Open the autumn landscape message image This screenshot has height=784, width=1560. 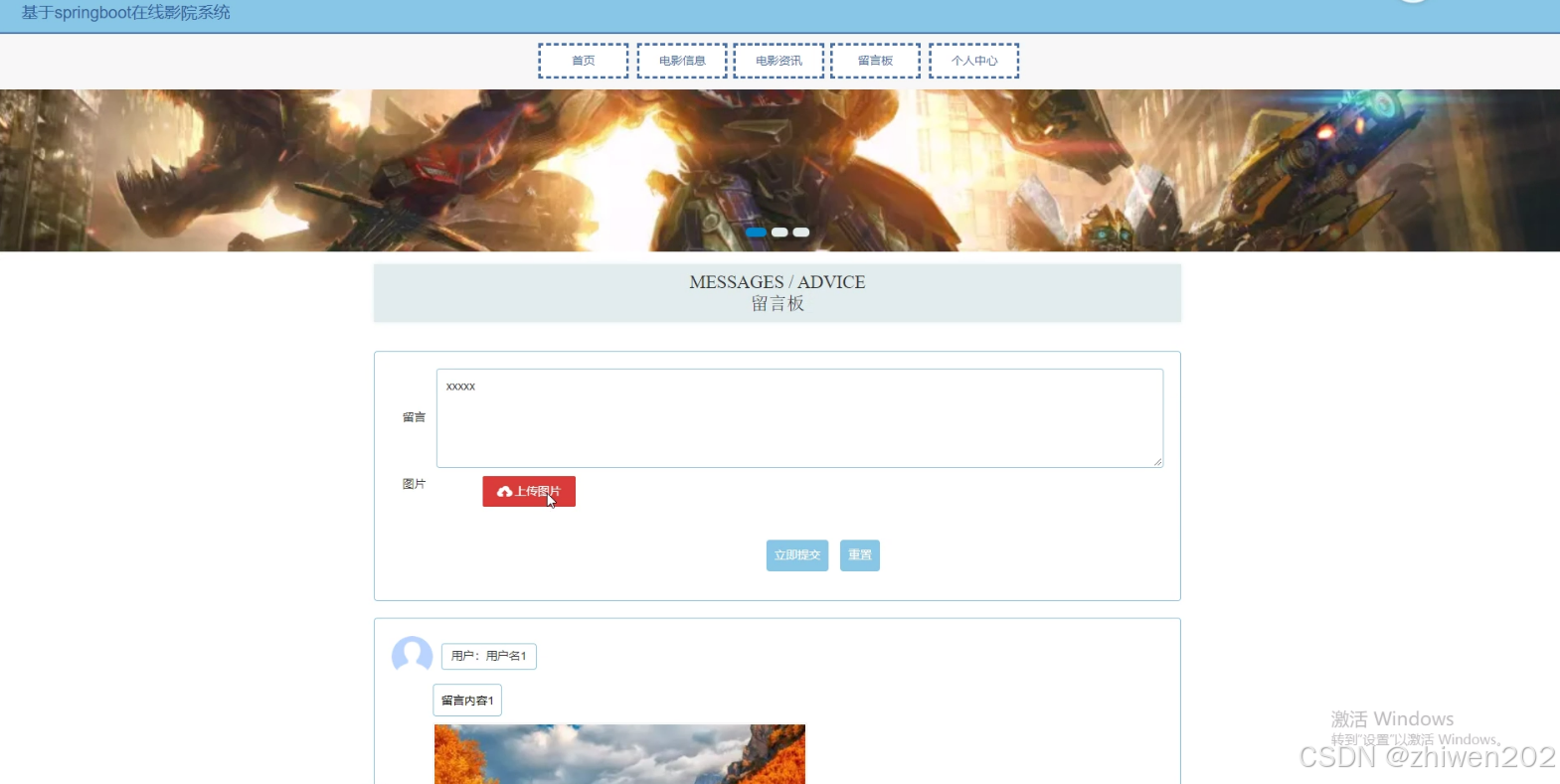pos(619,754)
